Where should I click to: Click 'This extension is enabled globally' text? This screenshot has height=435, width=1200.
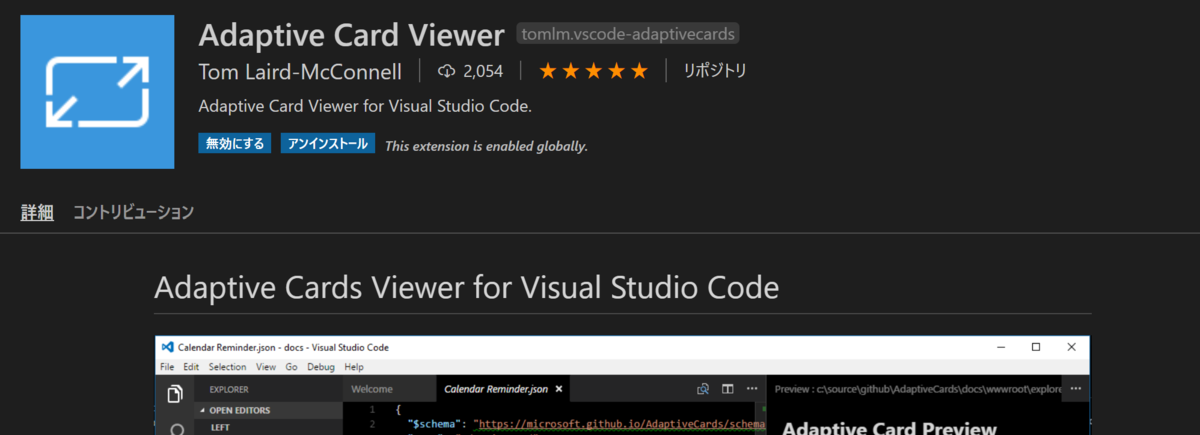486,146
